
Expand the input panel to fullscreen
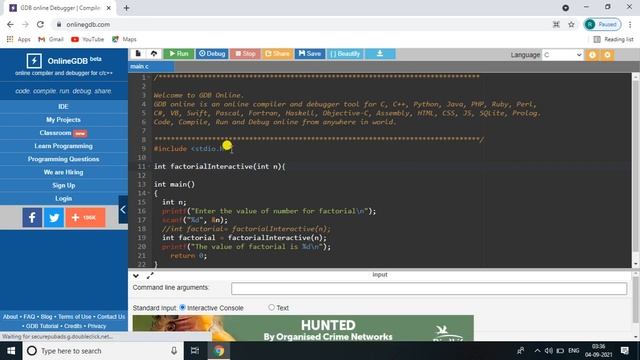(x=150, y=276)
